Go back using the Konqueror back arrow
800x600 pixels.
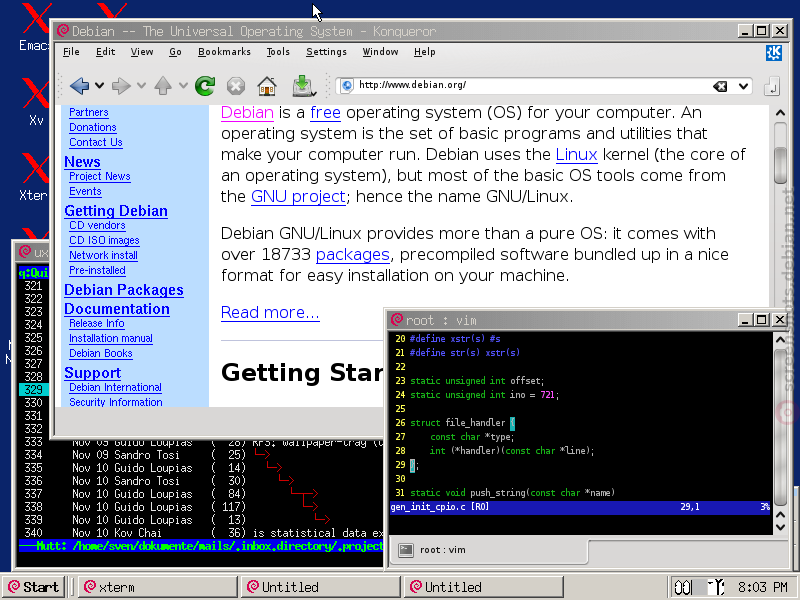pos(80,86)
